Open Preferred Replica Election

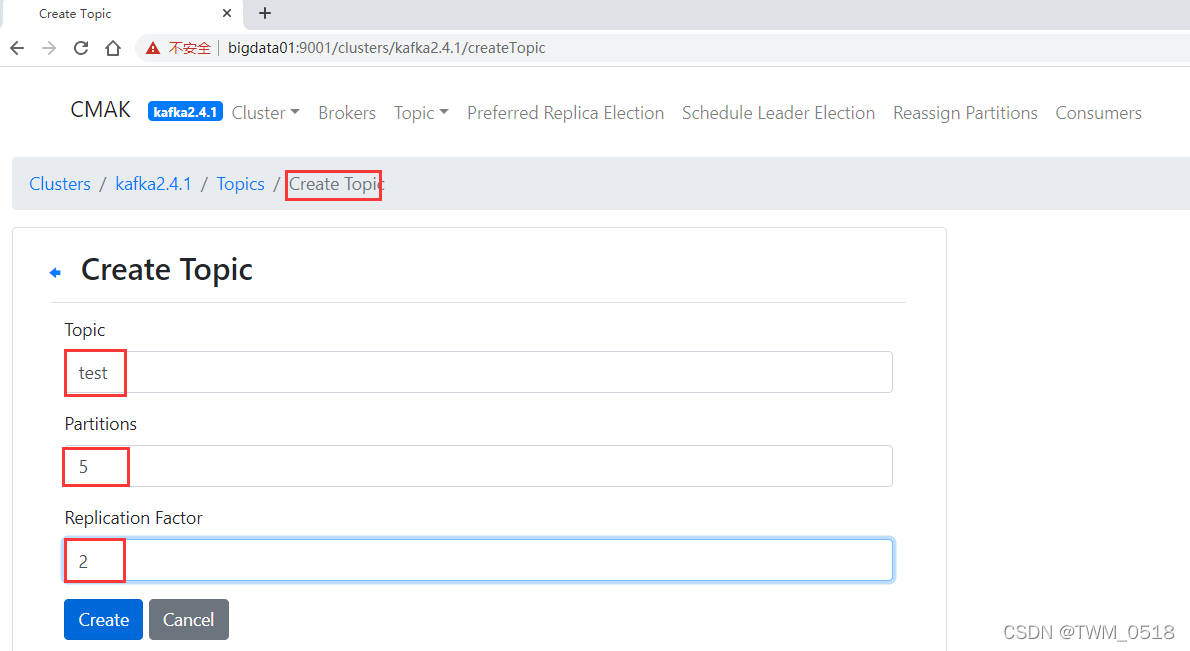tap(565, 112)
